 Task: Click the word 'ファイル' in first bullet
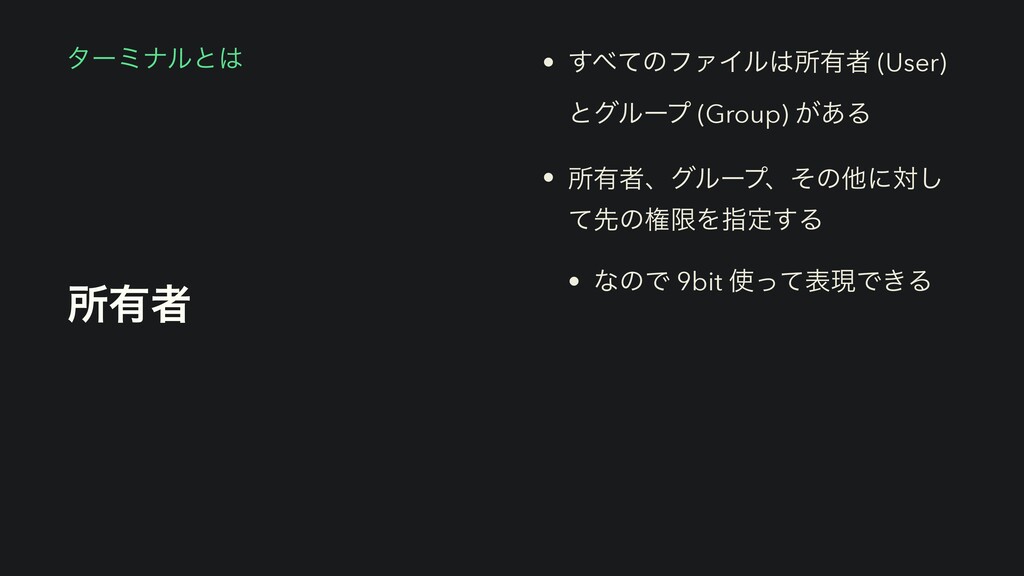coord(715,65)
